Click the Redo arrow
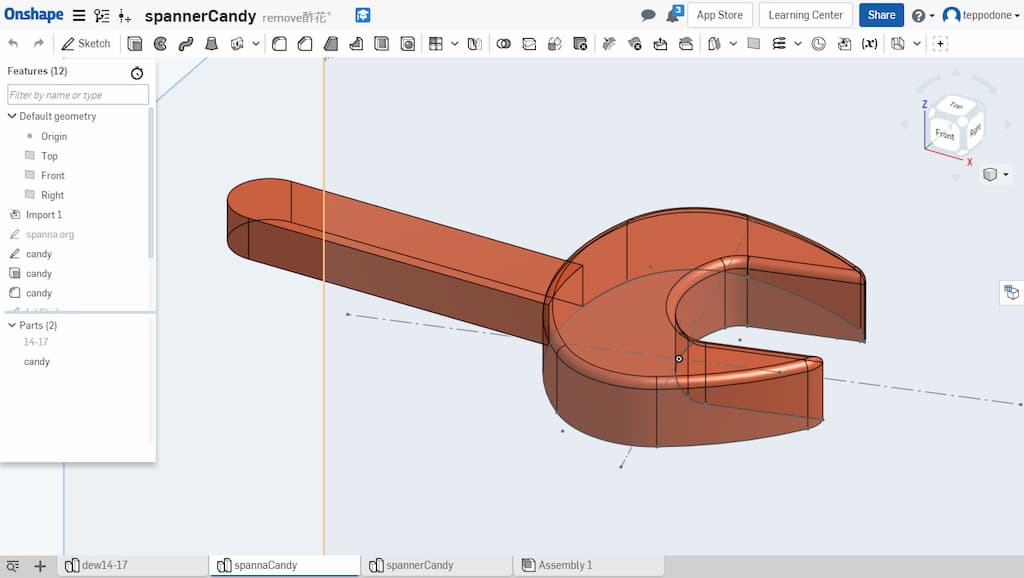 (39, 44)
